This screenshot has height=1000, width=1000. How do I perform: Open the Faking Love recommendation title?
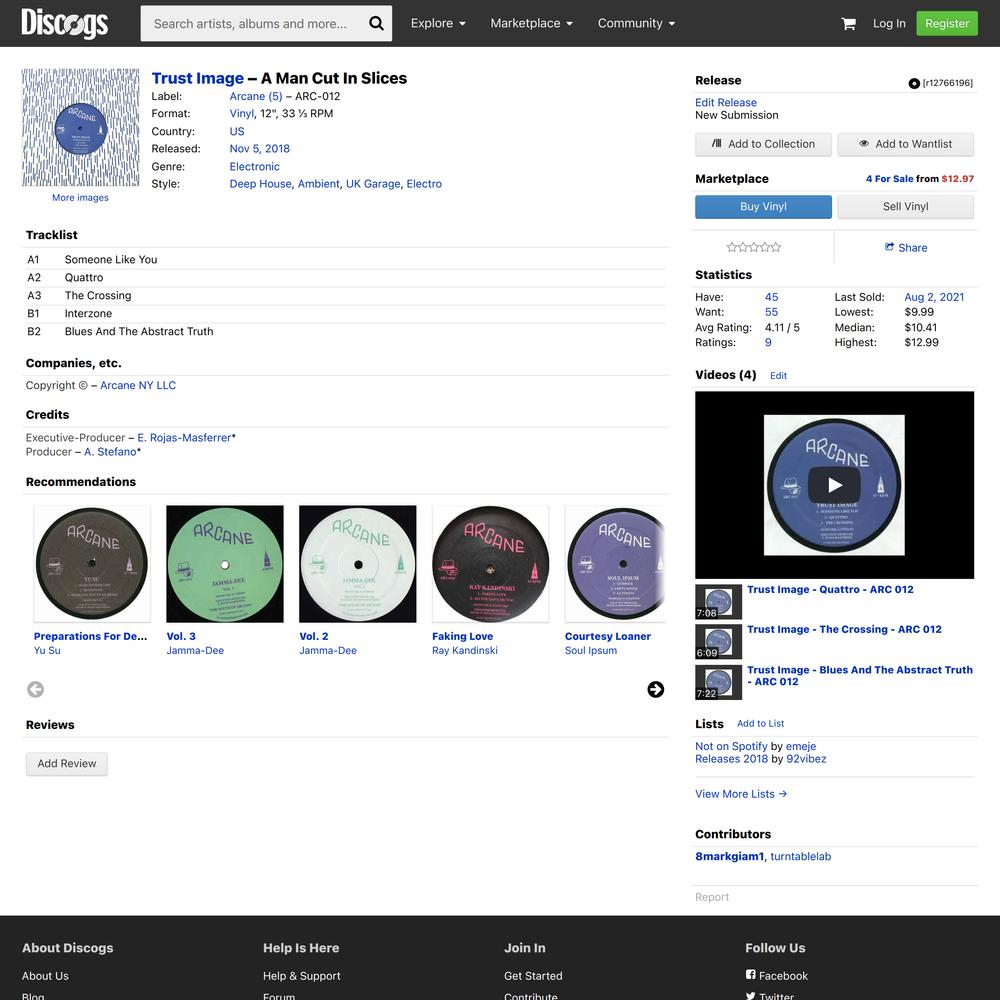[x=462, y=636]
